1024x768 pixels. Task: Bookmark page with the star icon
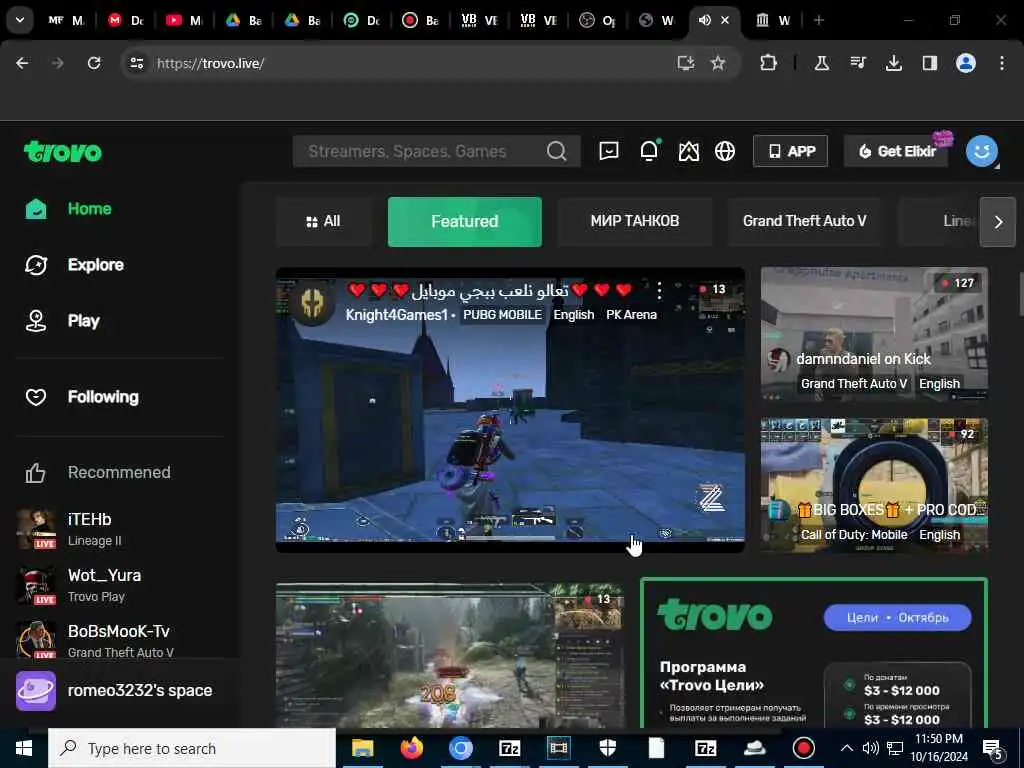(x=718, y=63)
